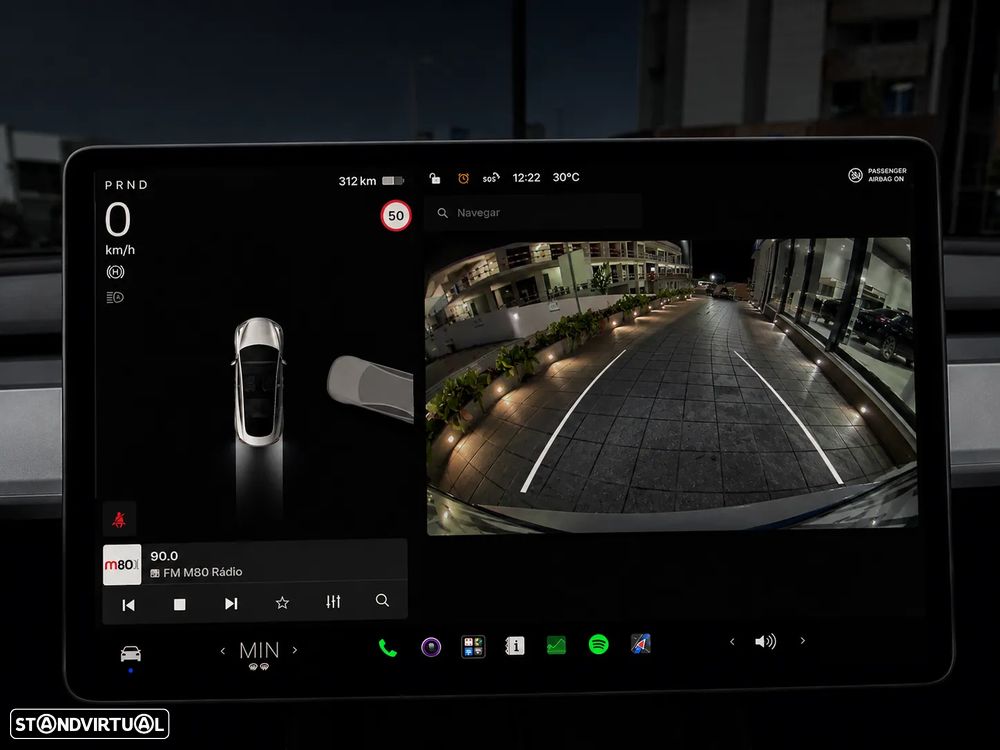The image size is (1000, 750).
Task: Skip to the next radio station
Action: tap(231, 603)
